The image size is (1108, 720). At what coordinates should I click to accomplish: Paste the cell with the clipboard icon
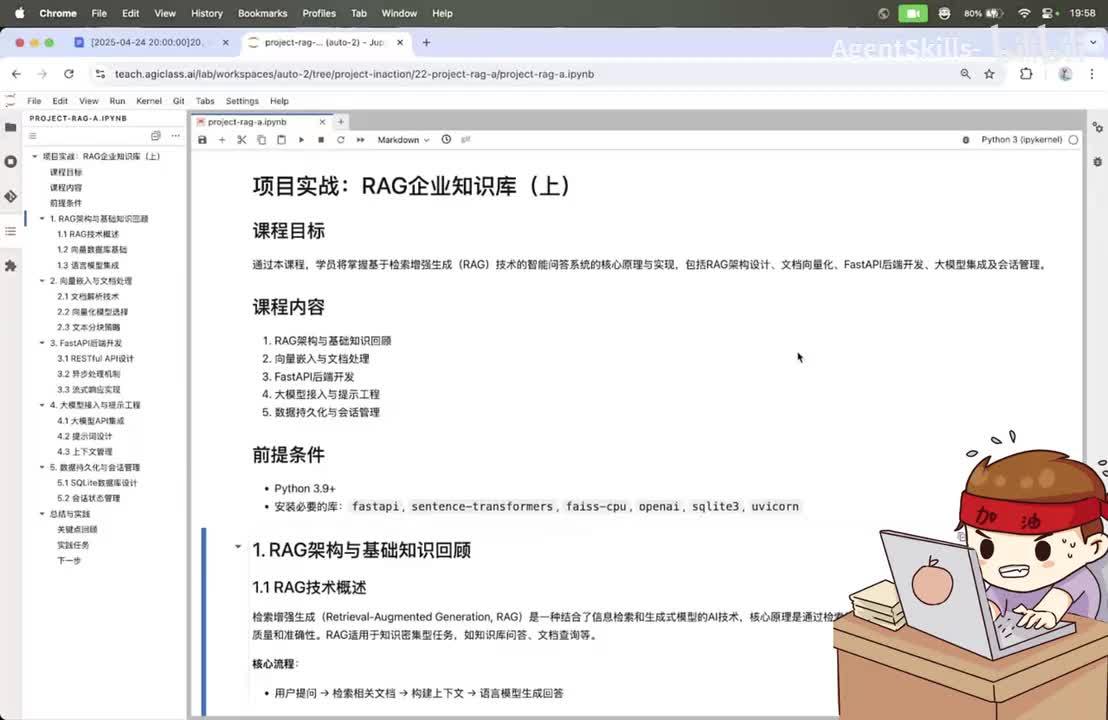coord(281,140)
